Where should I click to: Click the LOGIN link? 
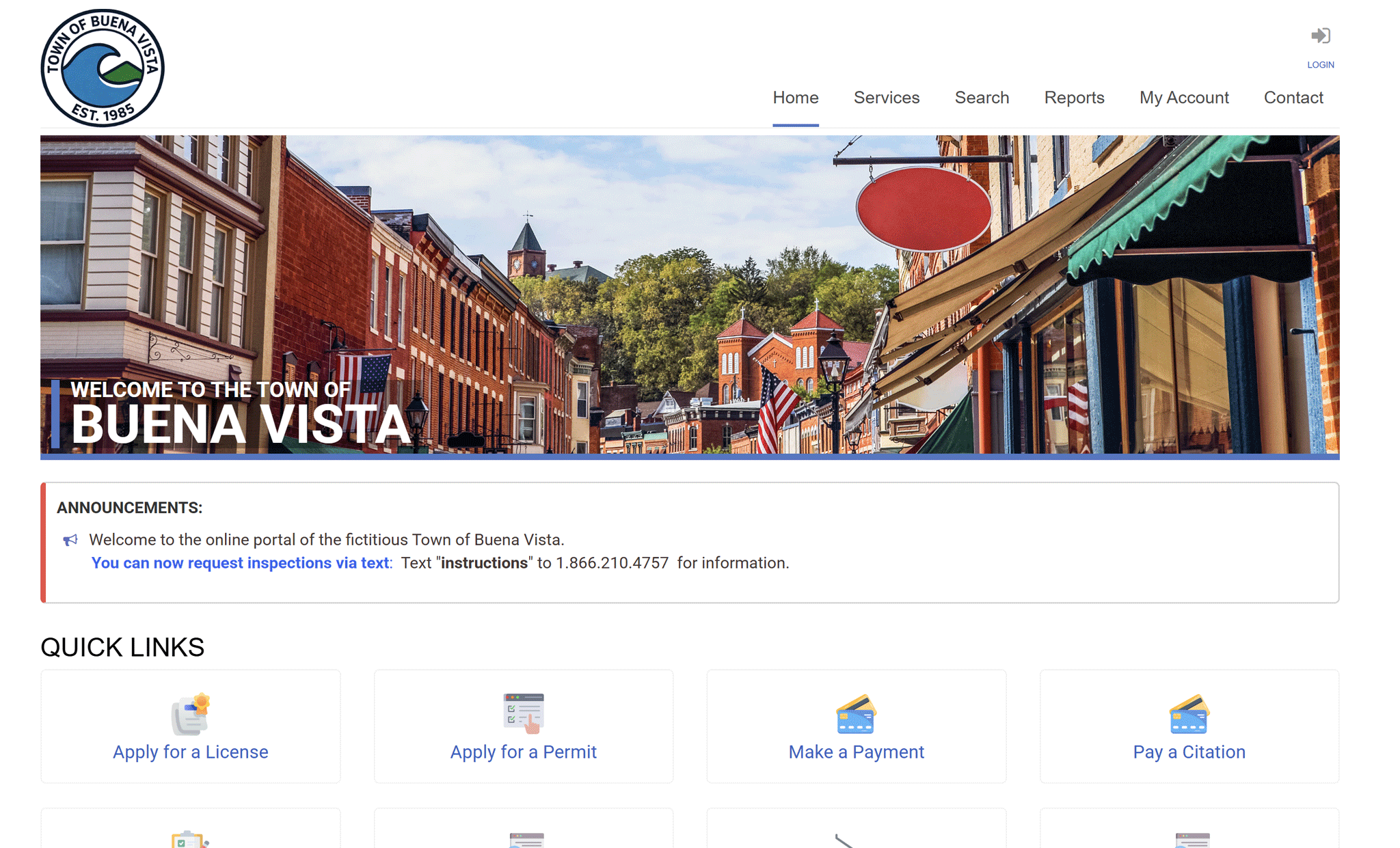[1319, 64]
